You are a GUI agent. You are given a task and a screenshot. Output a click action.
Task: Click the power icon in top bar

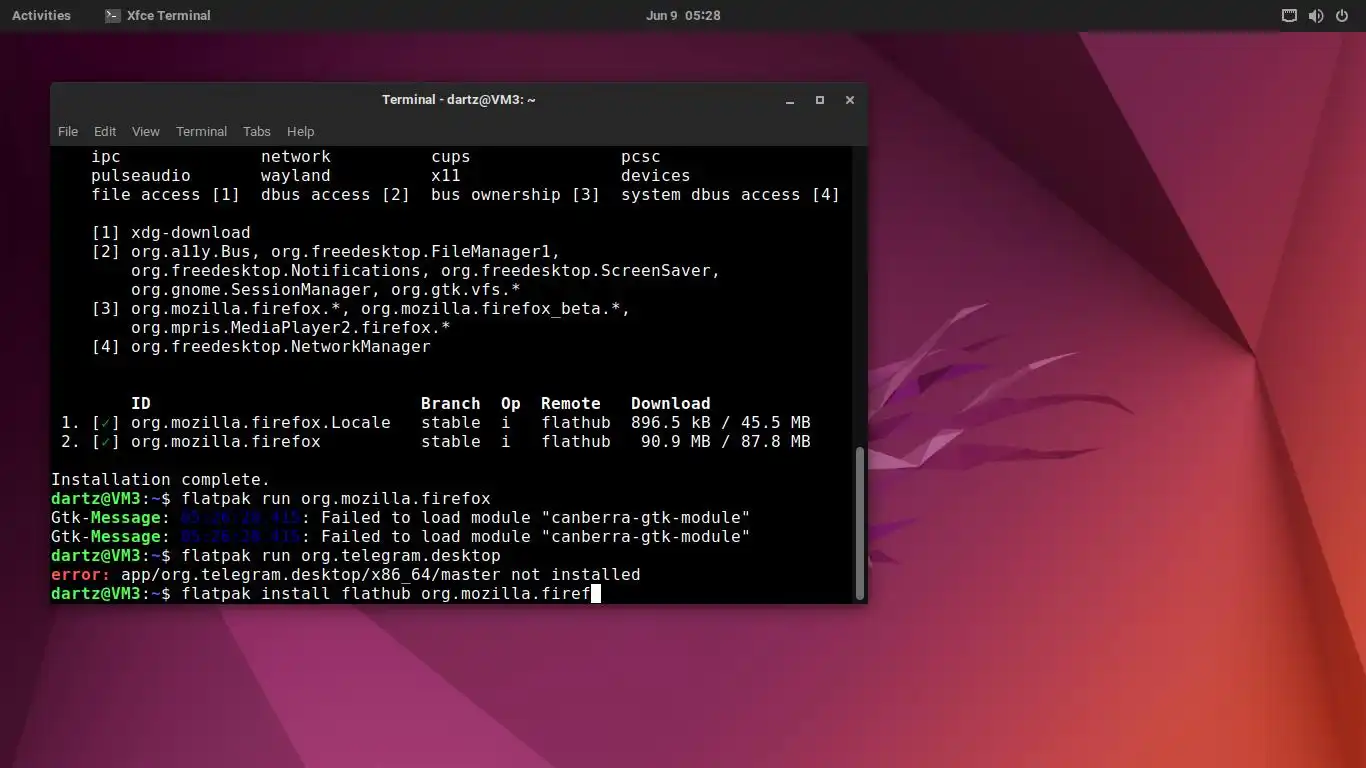point(1342,15)
